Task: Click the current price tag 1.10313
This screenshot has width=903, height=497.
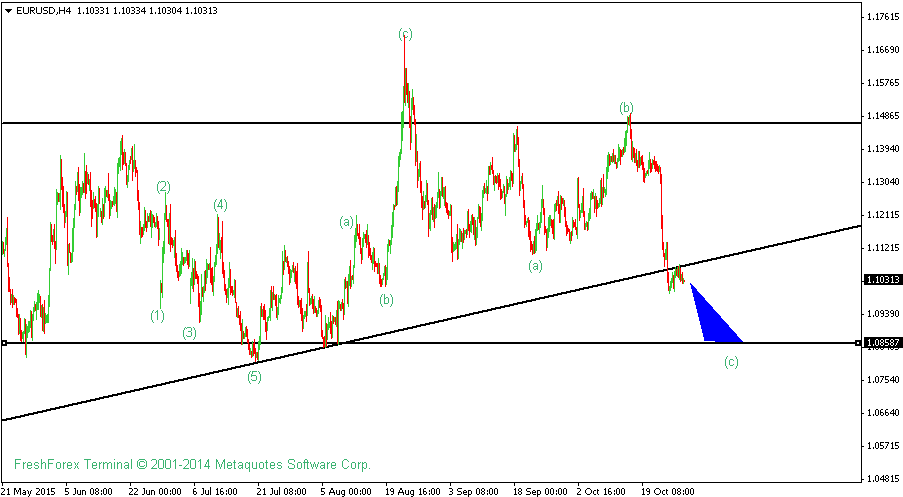Action: [x=883, y=279]
